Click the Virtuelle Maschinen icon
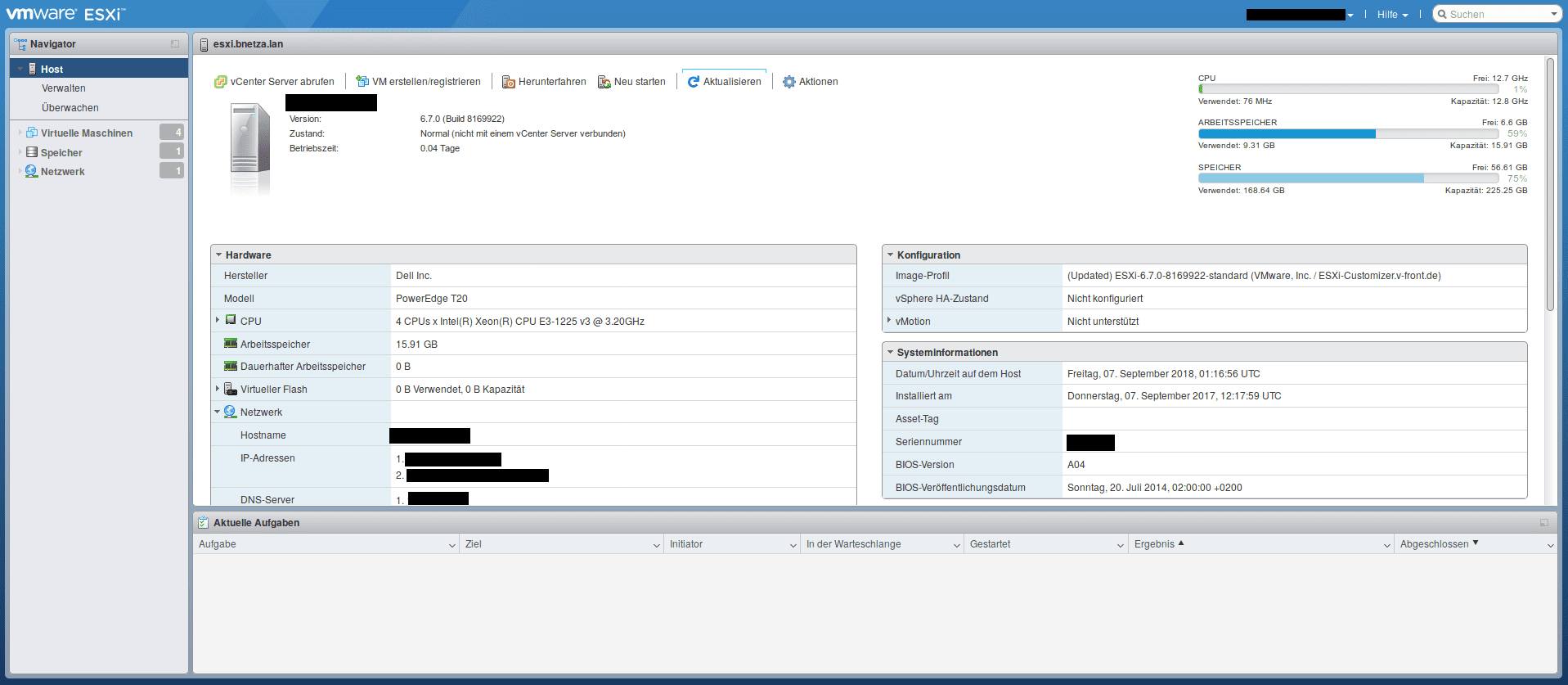This screenshot has width=1568, height=685. point(32,133)
